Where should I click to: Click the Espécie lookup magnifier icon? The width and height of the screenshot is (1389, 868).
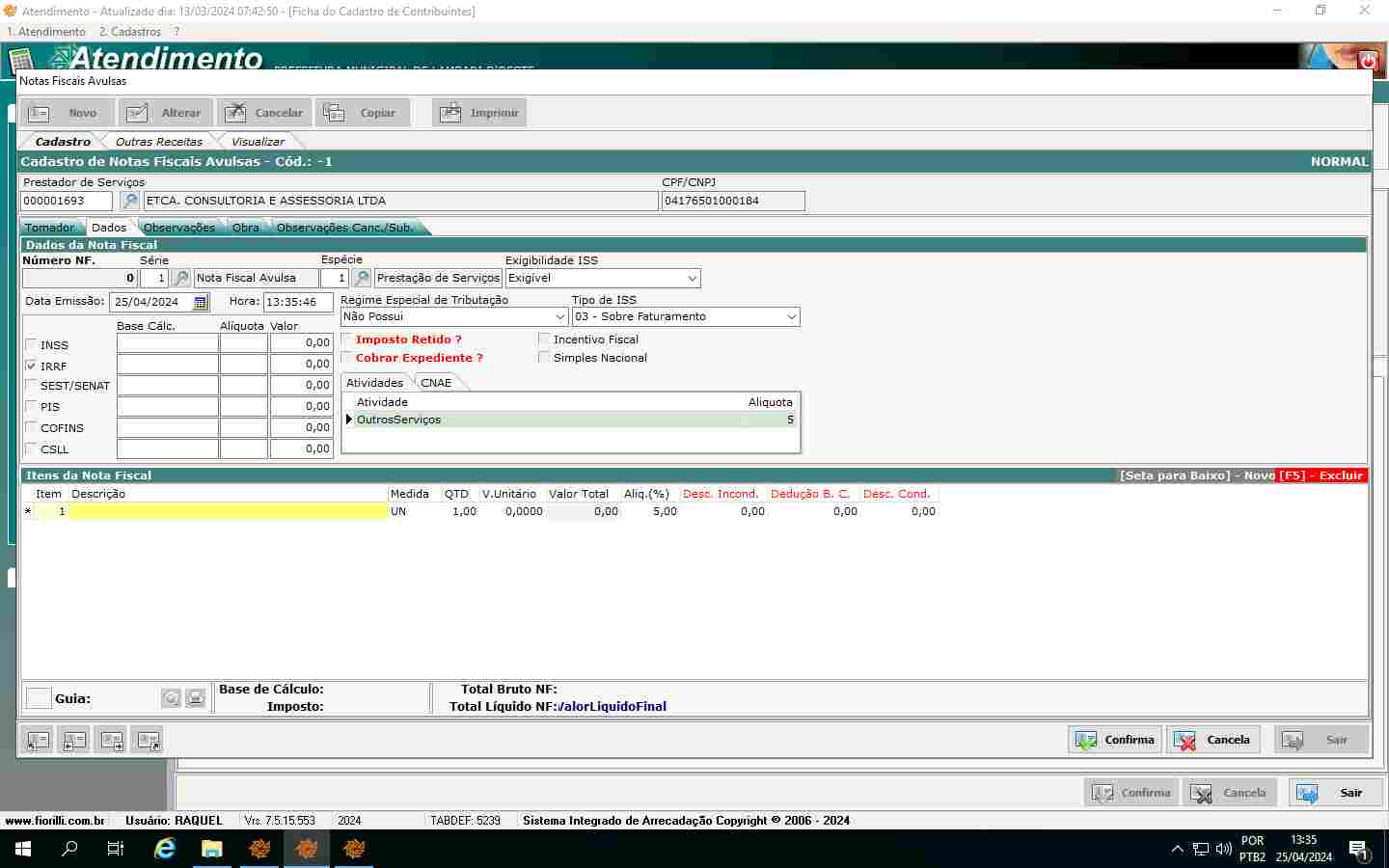click(362, 278)
